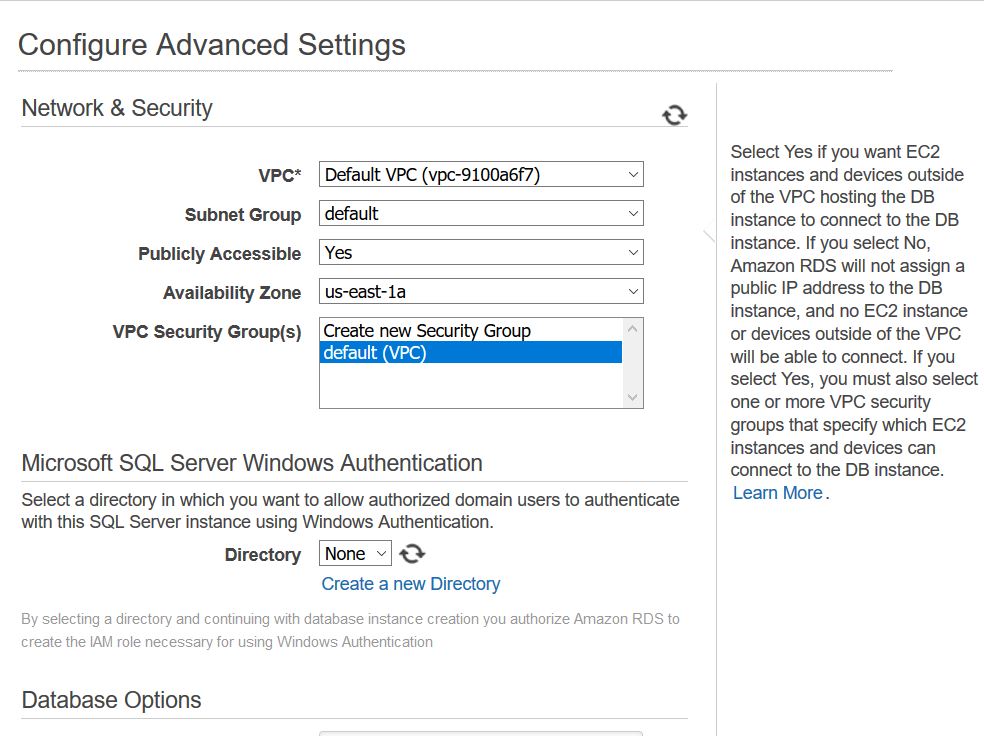
Task: Click the Availability Zone label
Action: point(232,293)
